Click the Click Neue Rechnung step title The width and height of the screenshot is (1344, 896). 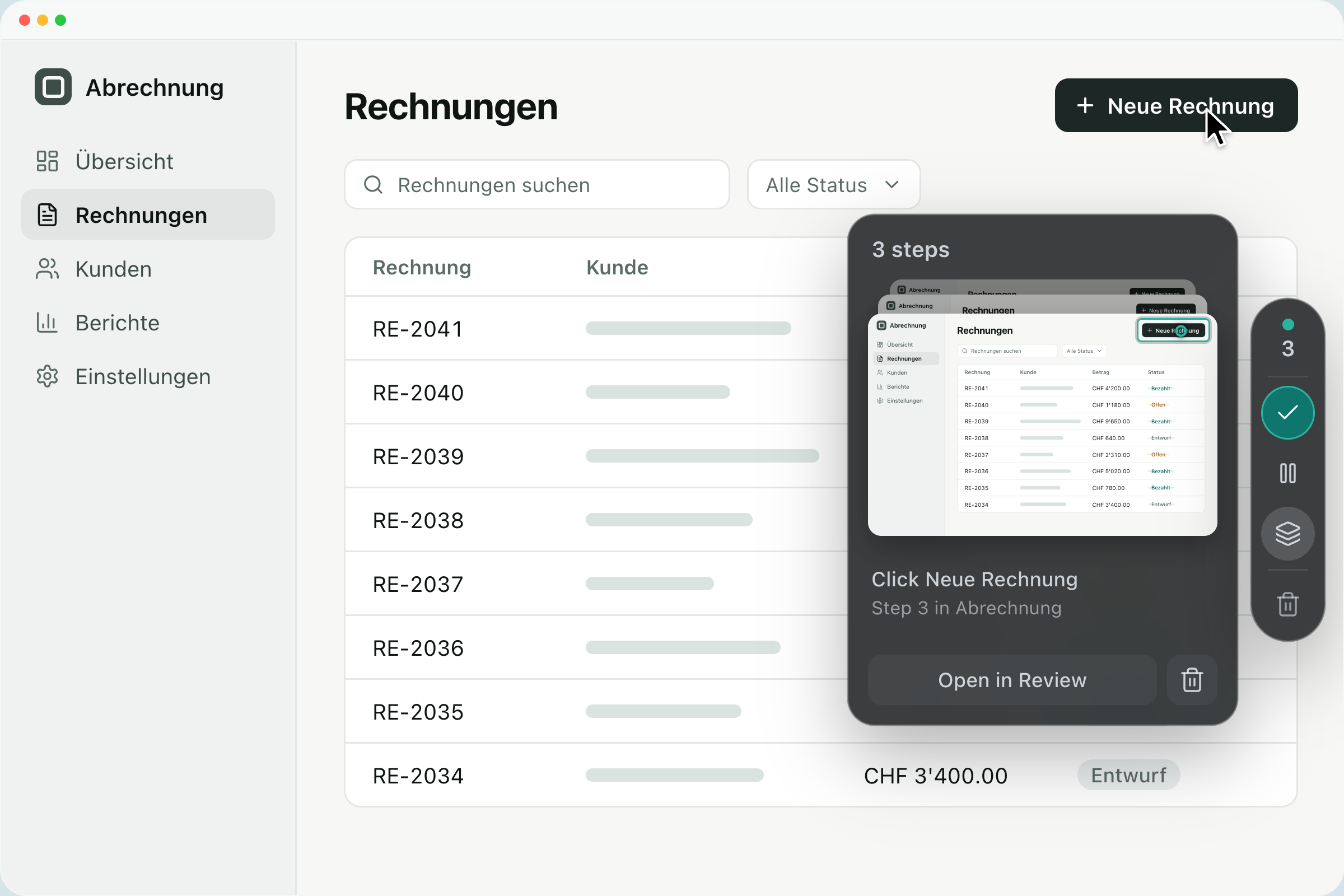click(x=974, y=580)
